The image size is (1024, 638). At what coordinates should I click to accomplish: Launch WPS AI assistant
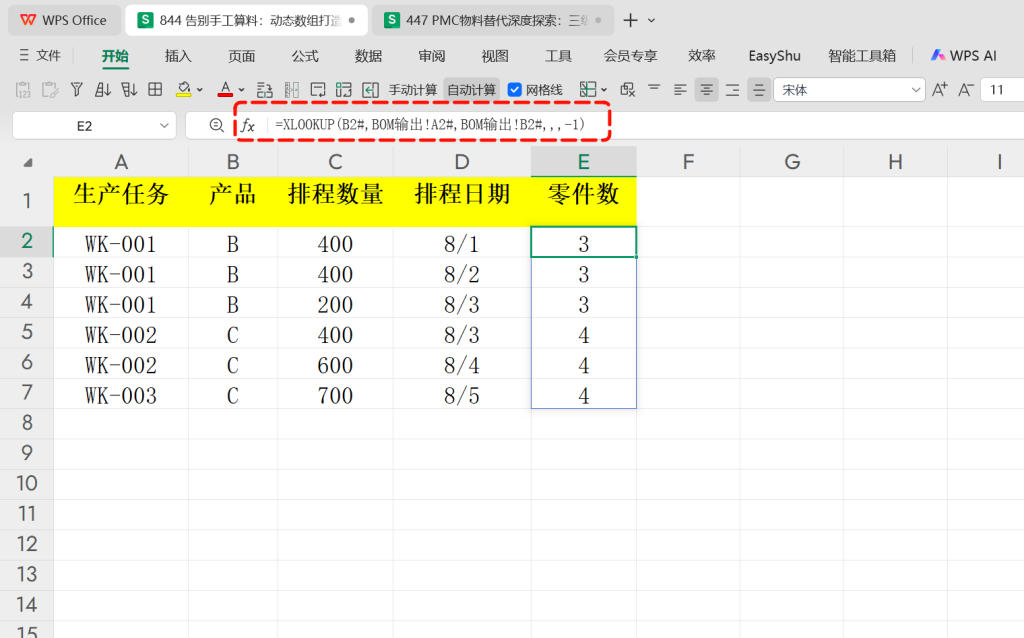tap(964, 56)
